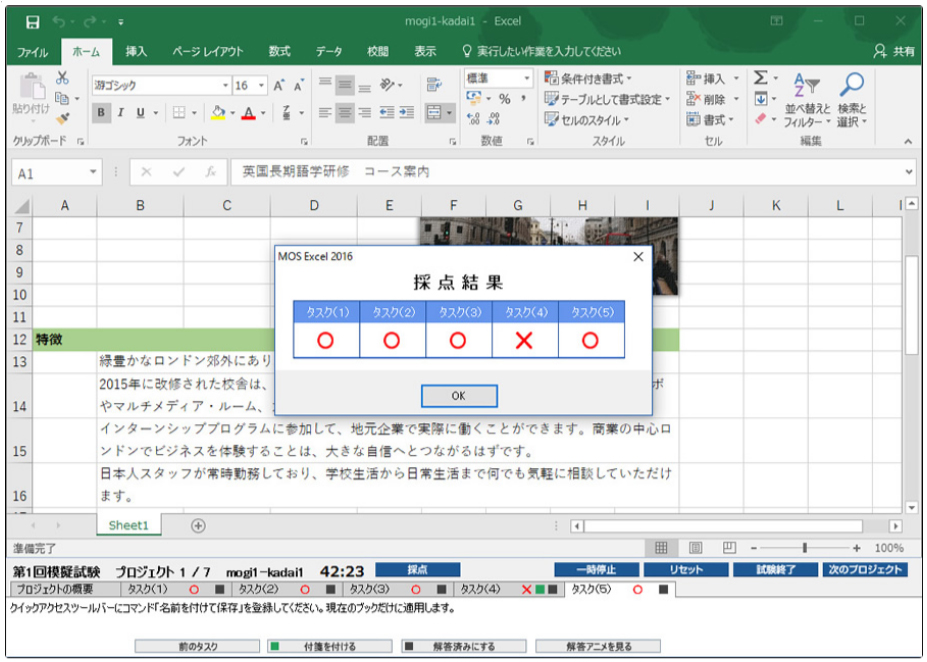This screenshot has height=662, width=927.
Task: Click Increase Indent icon
Action: click(407, 112)
